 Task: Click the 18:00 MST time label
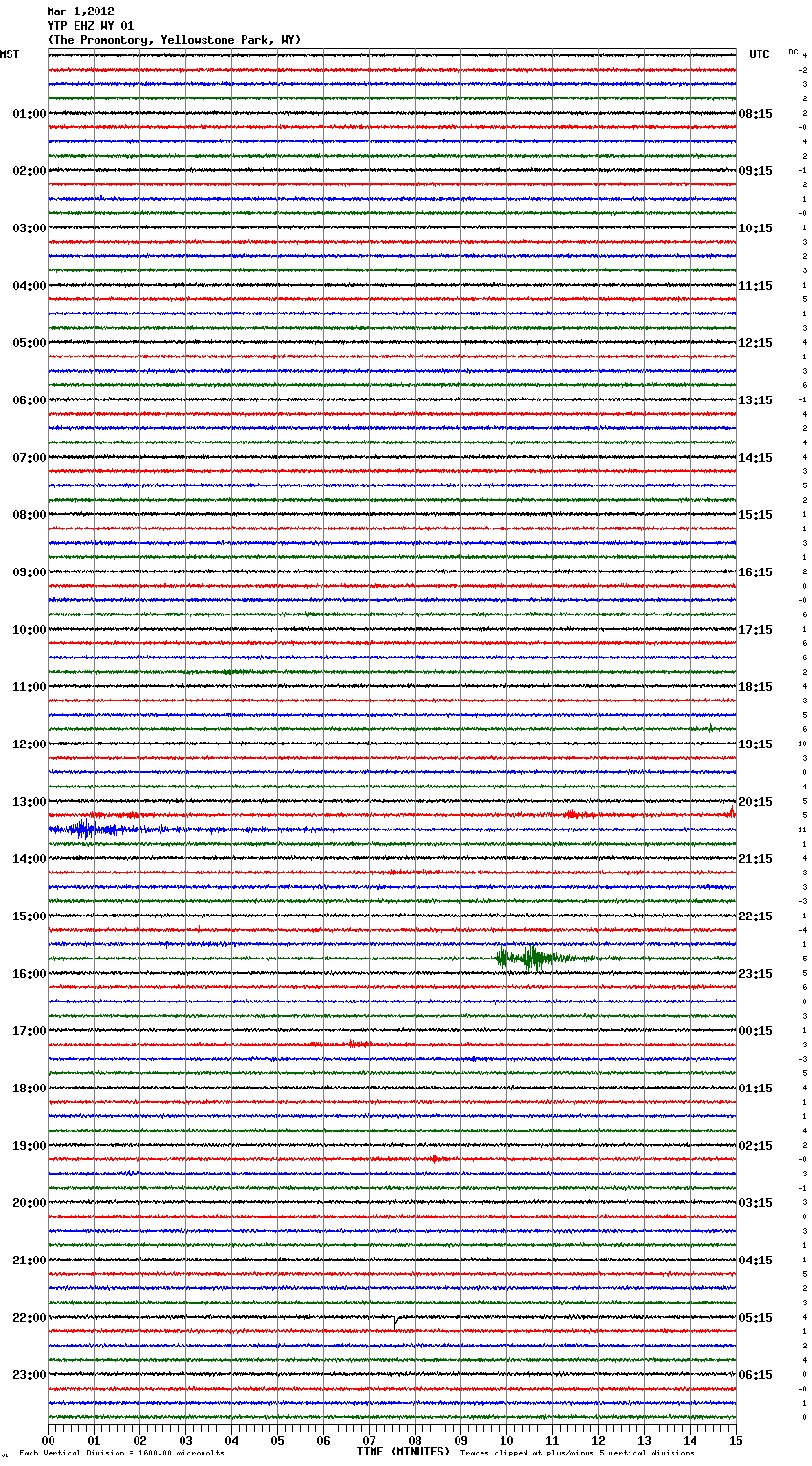click(x=29, y=1089)
